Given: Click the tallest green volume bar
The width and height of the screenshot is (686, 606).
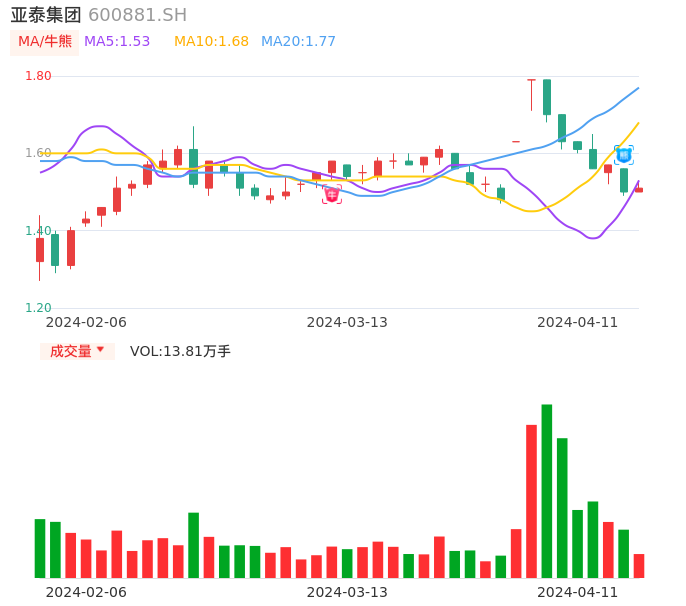Looking at the screenshot, I should pyautogui.click(x=547, y=490).
